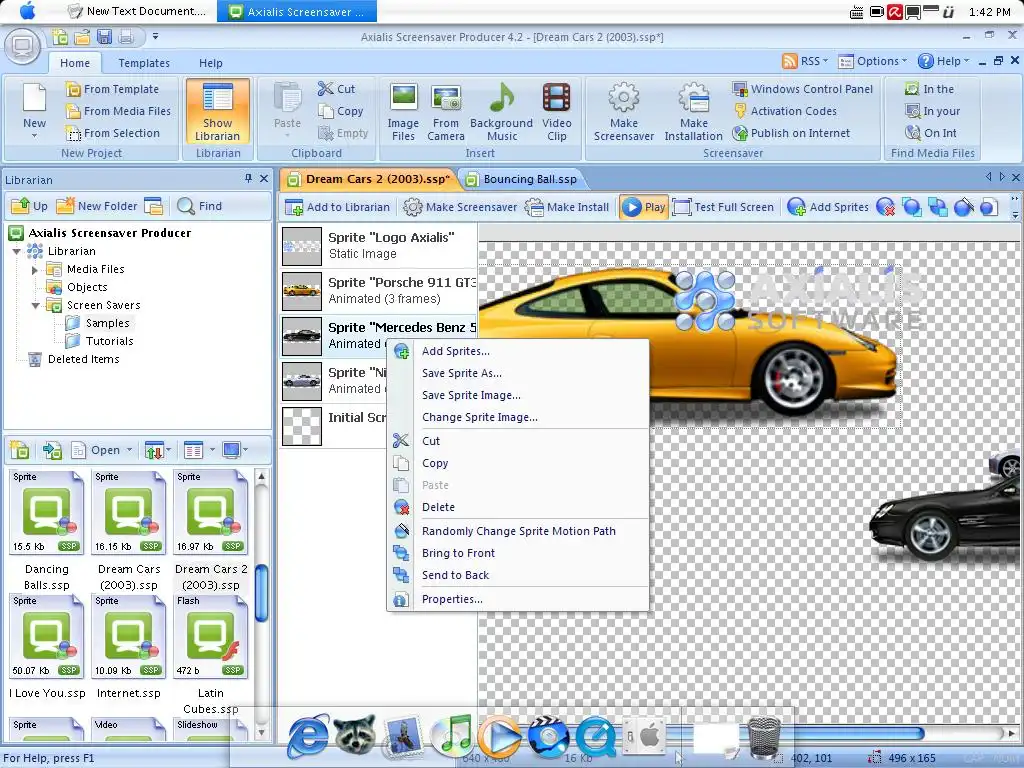
Task: Open the RSS dropdown
Action: click(805, 61)
